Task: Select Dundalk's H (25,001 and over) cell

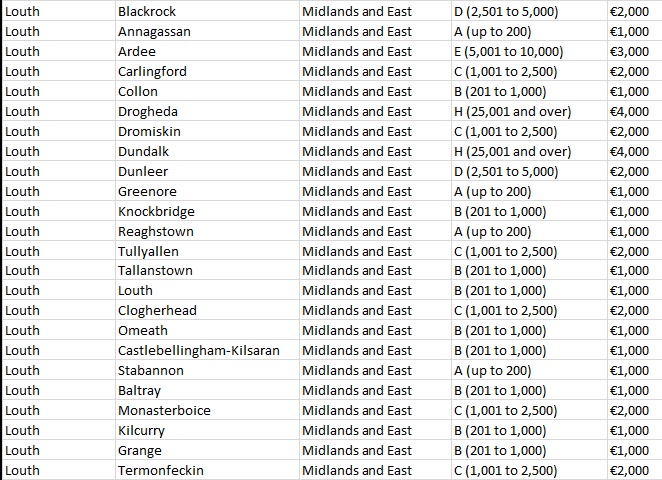Action: (x=529, y=151)
